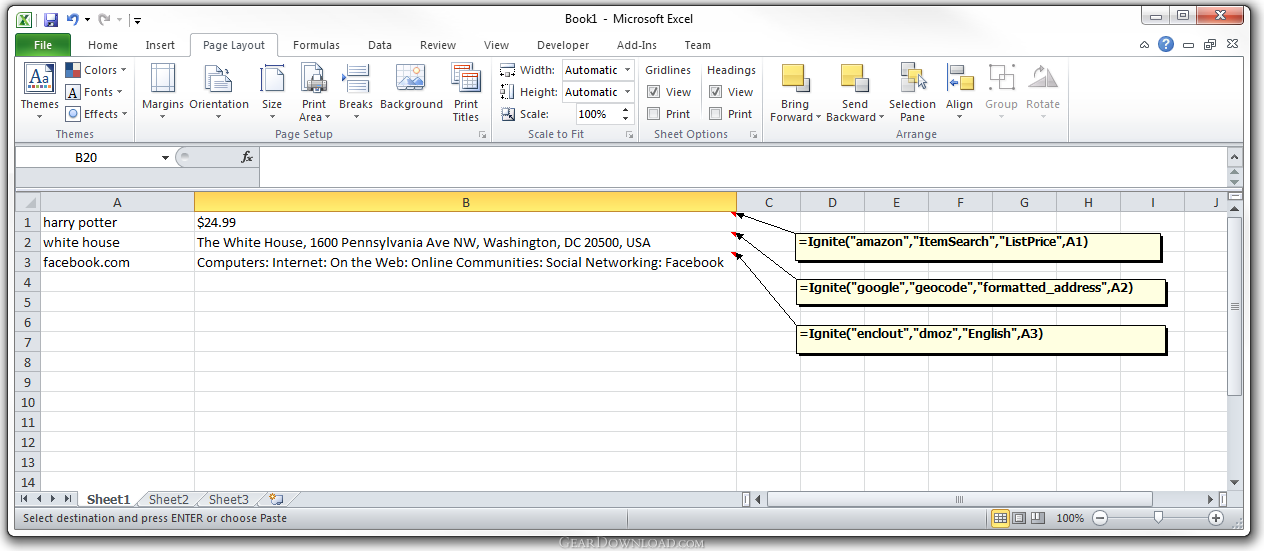Click cell containing facebook.com
The width and height of the screenshot is (1264, 551).
coord(116,262)
